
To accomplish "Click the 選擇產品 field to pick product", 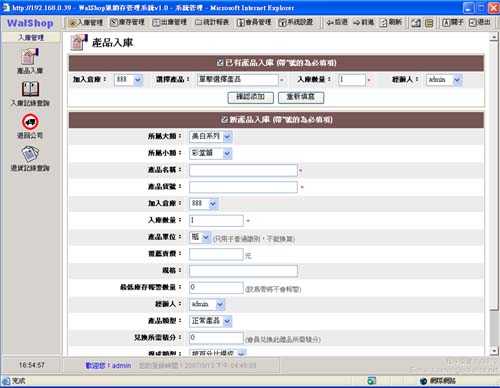I will (237, 80).
